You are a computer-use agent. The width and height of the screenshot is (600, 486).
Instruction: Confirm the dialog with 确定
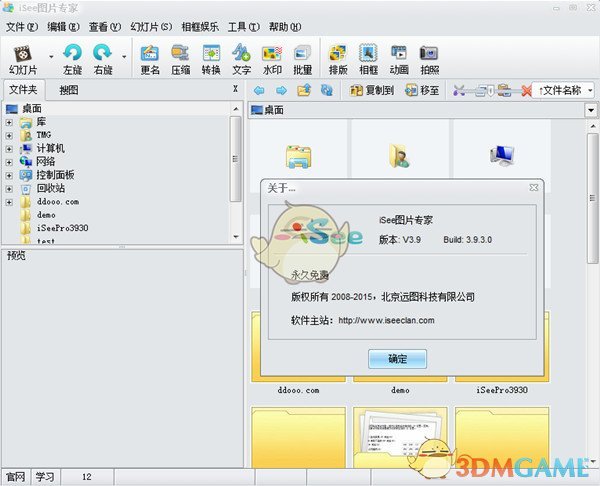coord(398,359)
